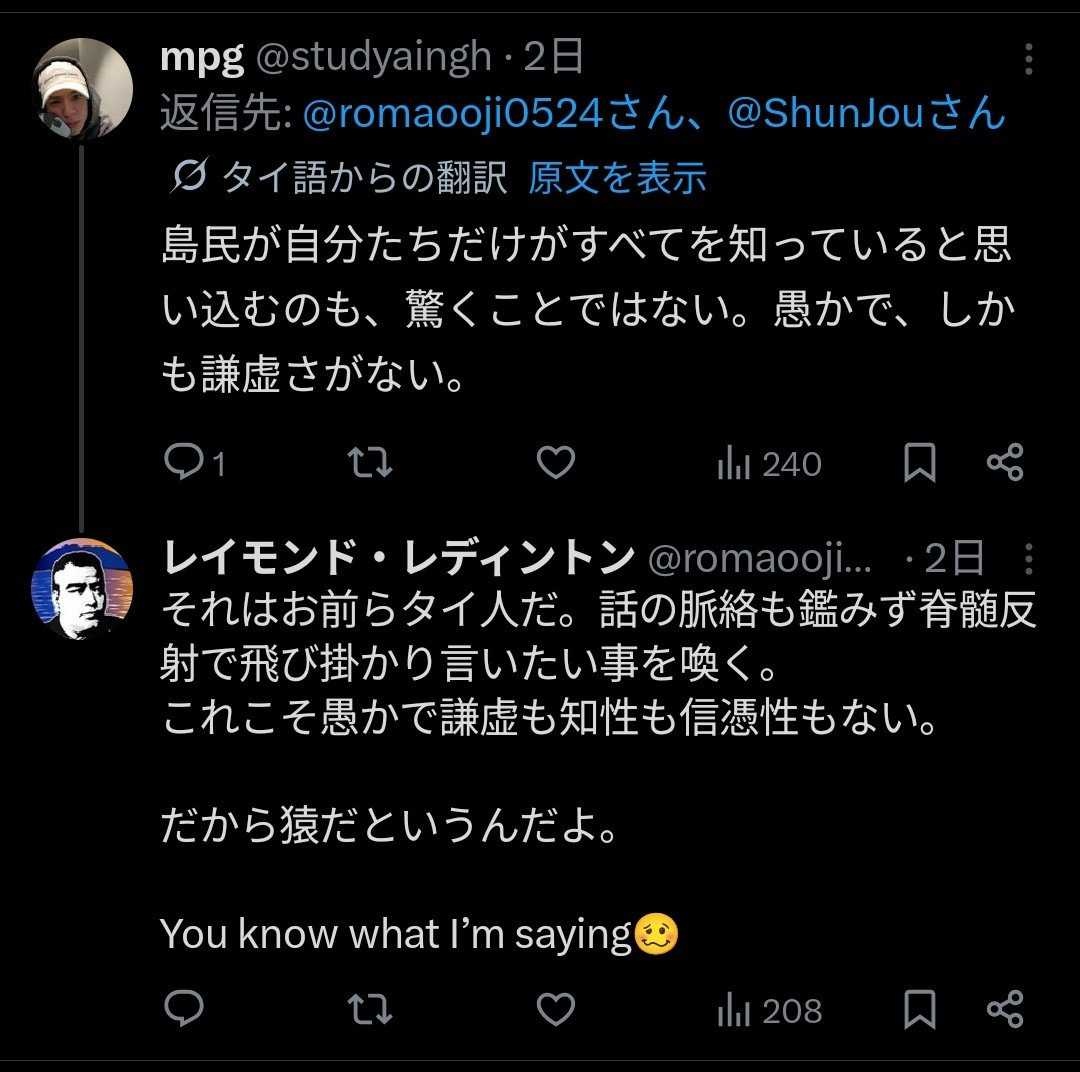The height and width of the screenshot is (1072, 1080).
Task: Share mpg's tweet
Action: coord(1004,463)
